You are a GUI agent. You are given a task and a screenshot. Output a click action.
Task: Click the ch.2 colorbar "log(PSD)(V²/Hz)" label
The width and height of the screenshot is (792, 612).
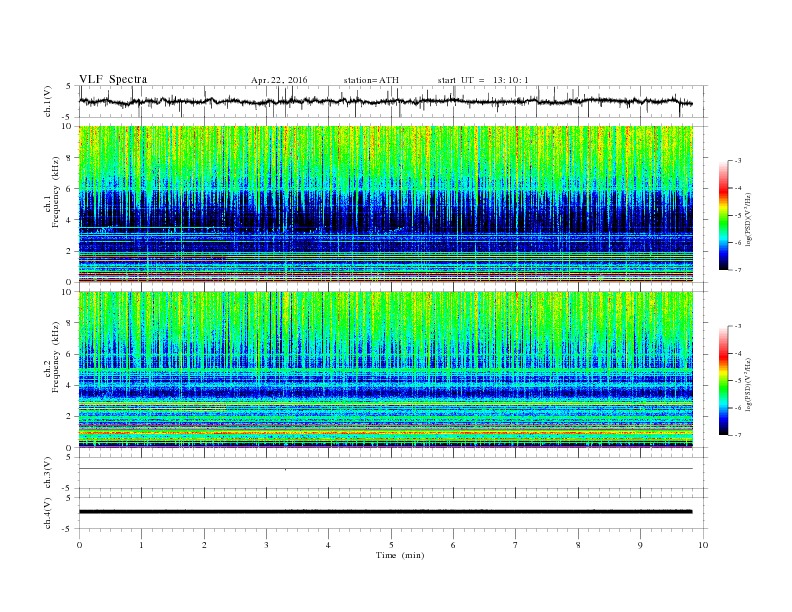pyautogui.click(x=749, y=384)
